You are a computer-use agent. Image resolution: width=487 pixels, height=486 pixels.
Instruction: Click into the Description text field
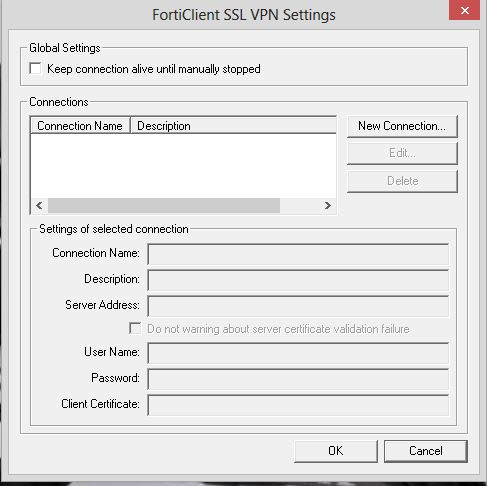tap(298, 280)
